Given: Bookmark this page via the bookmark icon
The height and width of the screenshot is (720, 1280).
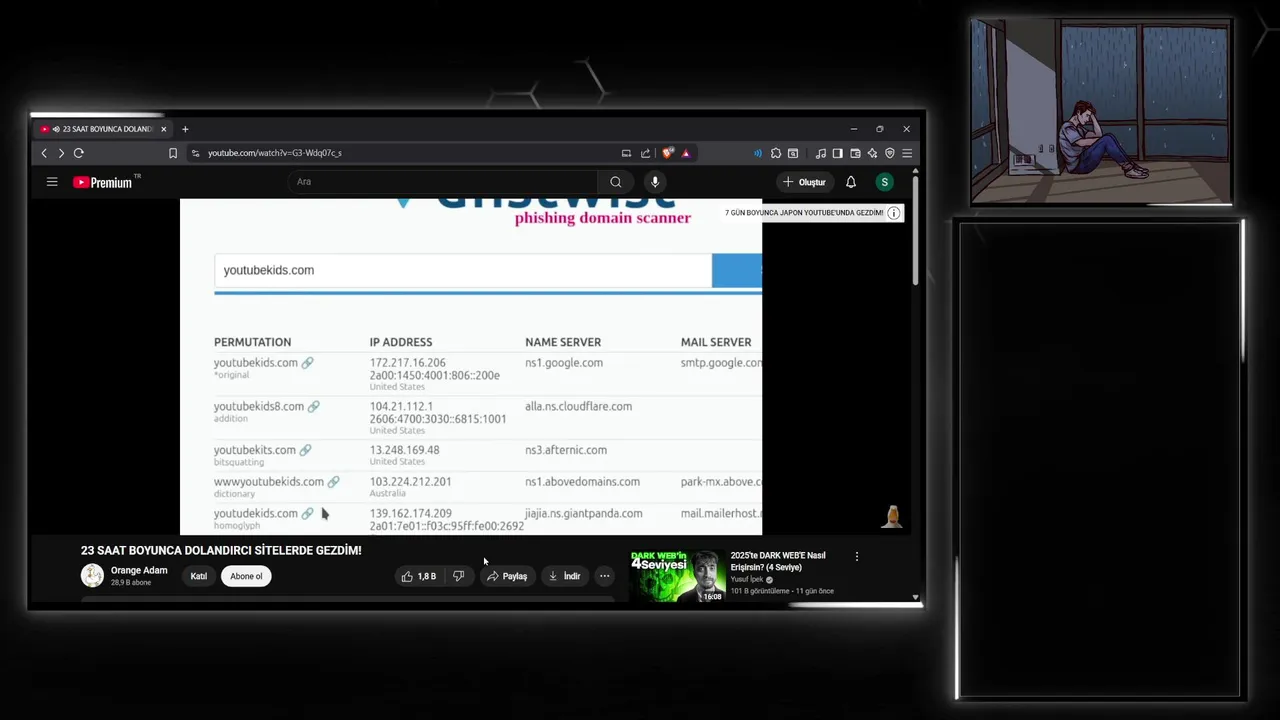Looking at the screenshot, I should pyautogui.click(x=173, y=153).
